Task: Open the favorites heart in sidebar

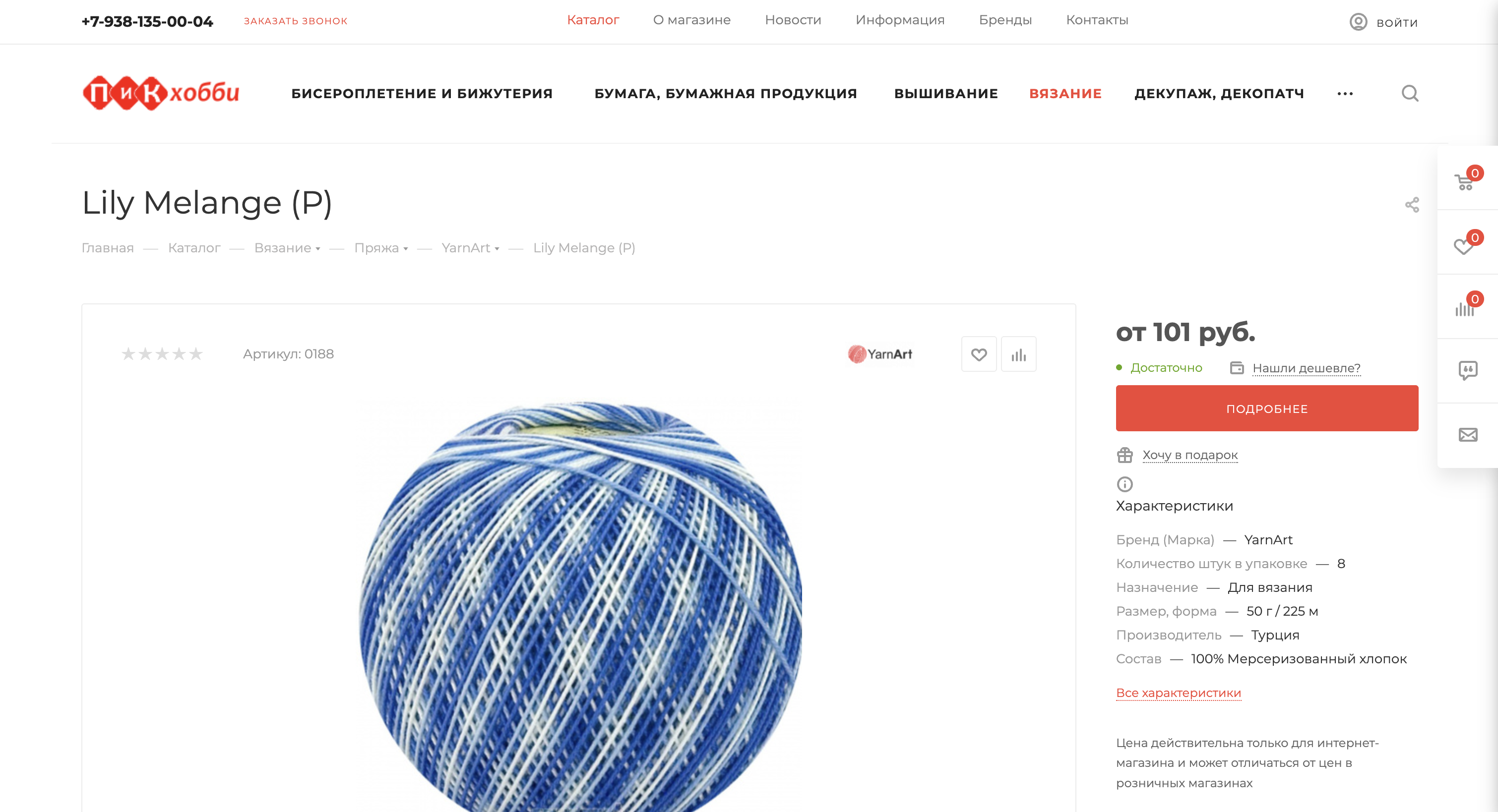Action: (x=1463, y=246)
